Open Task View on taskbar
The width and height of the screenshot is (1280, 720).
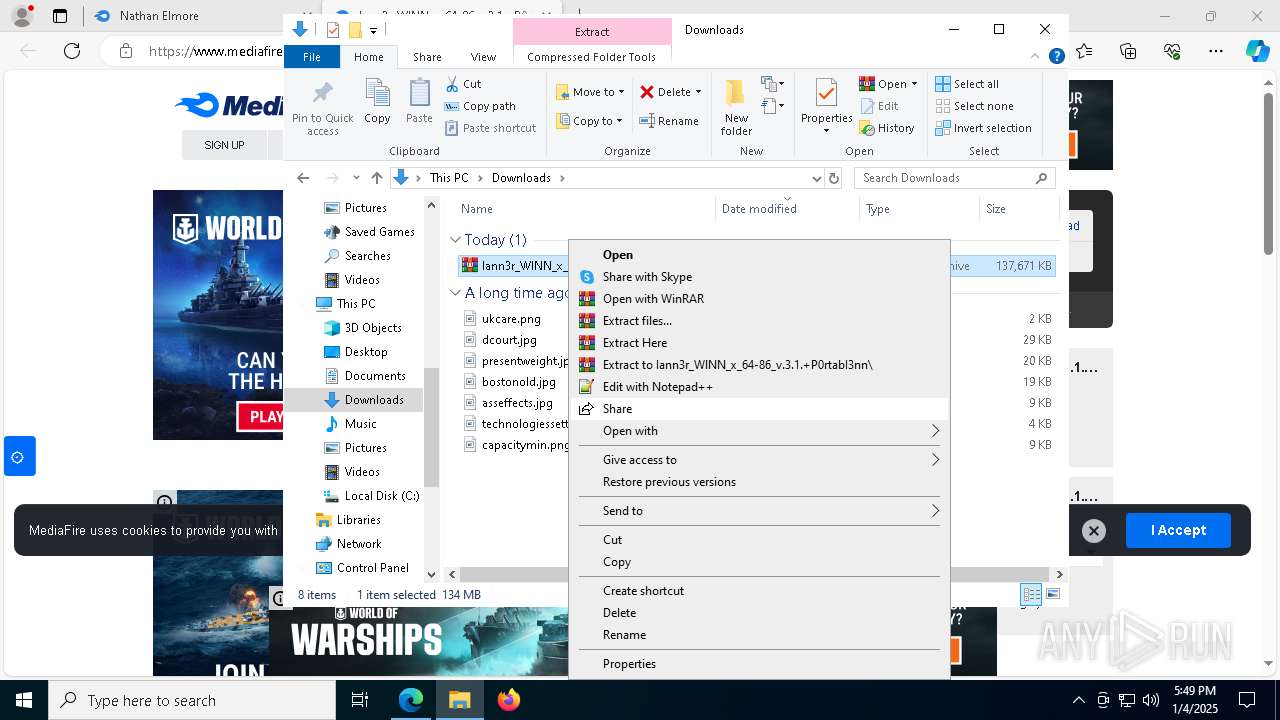pyautogui.click(x=360, y=700)
